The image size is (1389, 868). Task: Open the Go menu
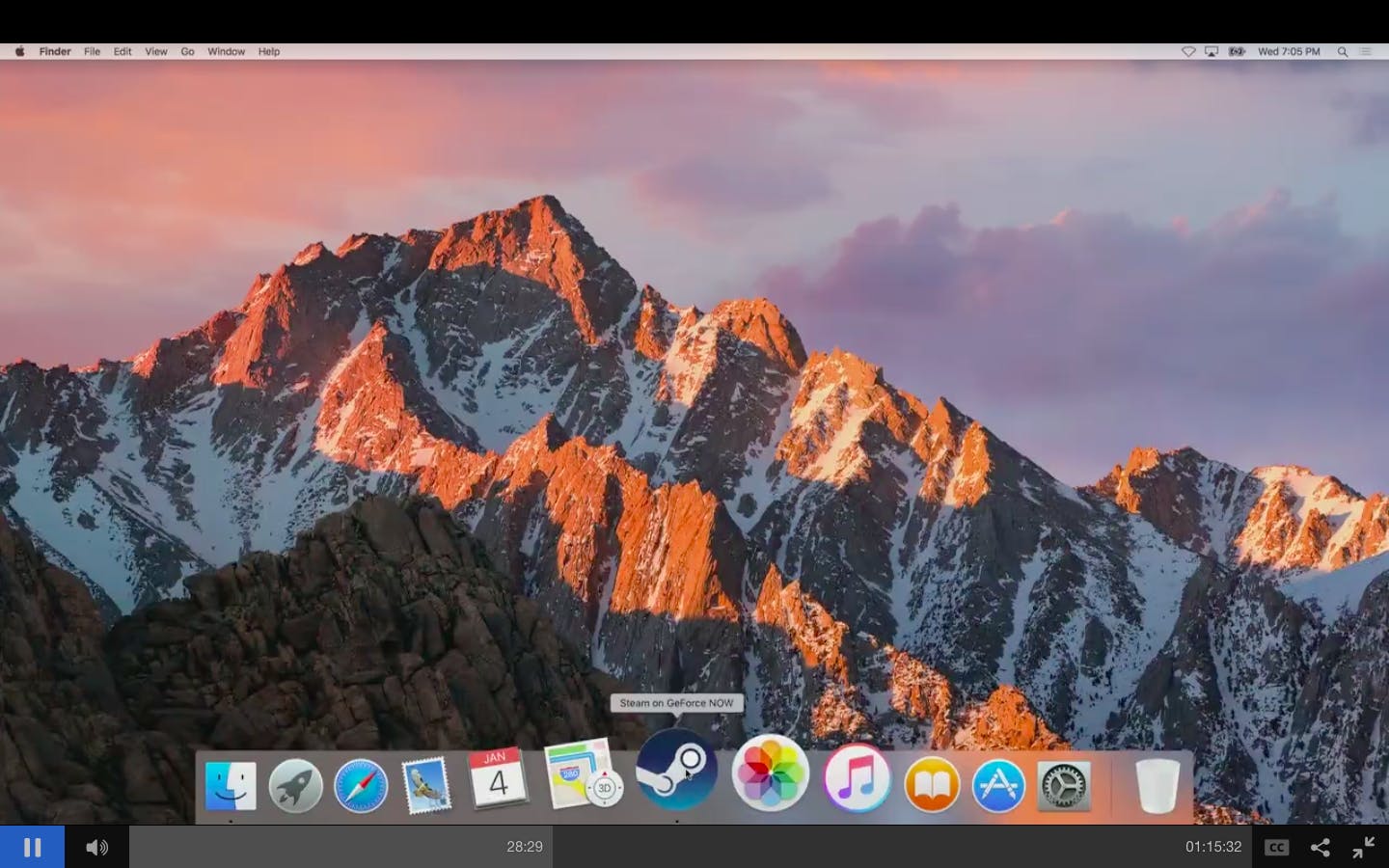(x=187, y=51)
